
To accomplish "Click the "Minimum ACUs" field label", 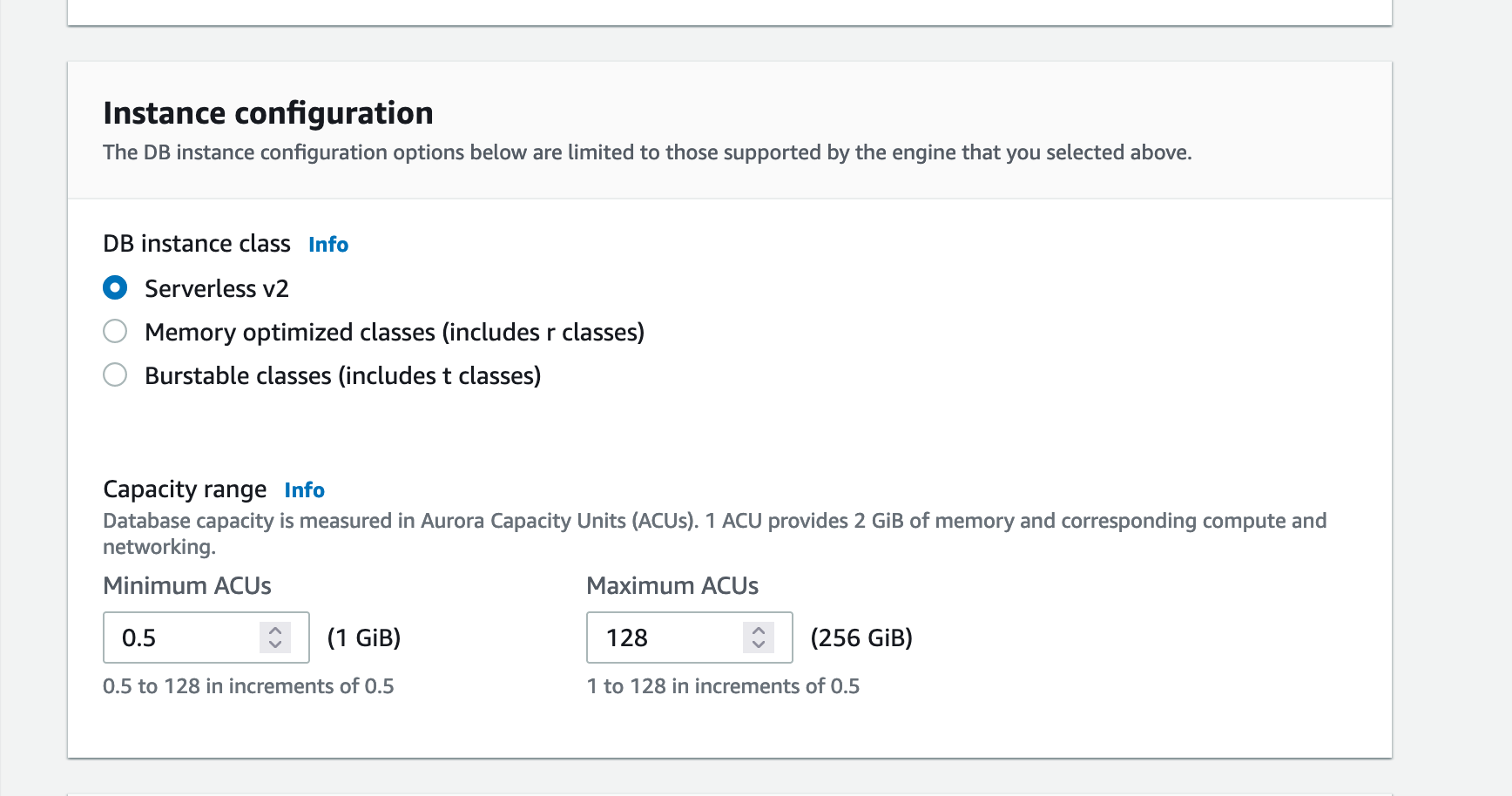I will tap(187, 586).
